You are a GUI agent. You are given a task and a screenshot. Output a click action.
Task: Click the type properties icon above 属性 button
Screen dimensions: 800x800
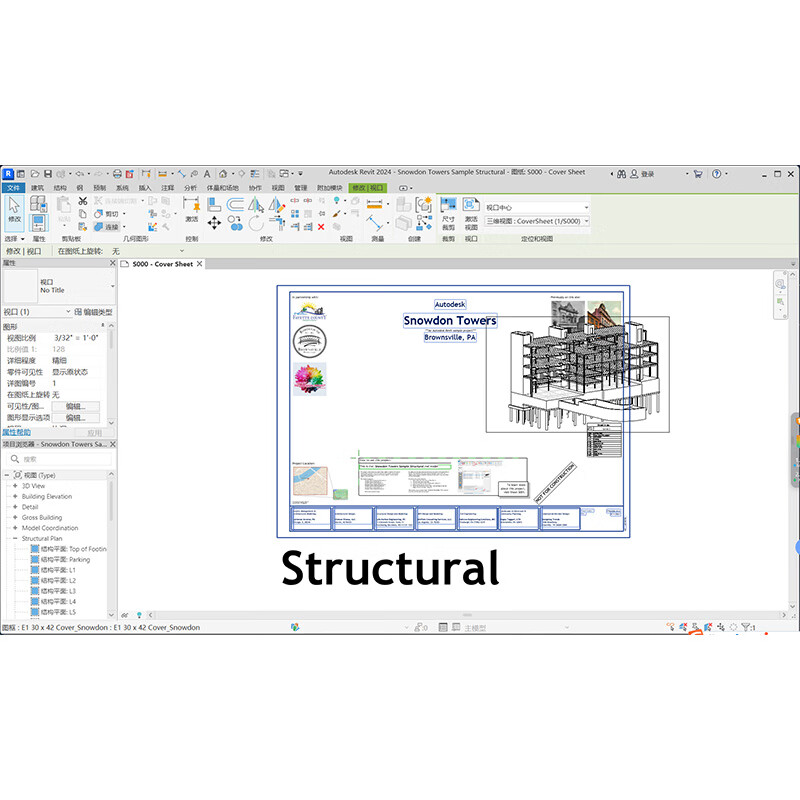click(39, 204)
